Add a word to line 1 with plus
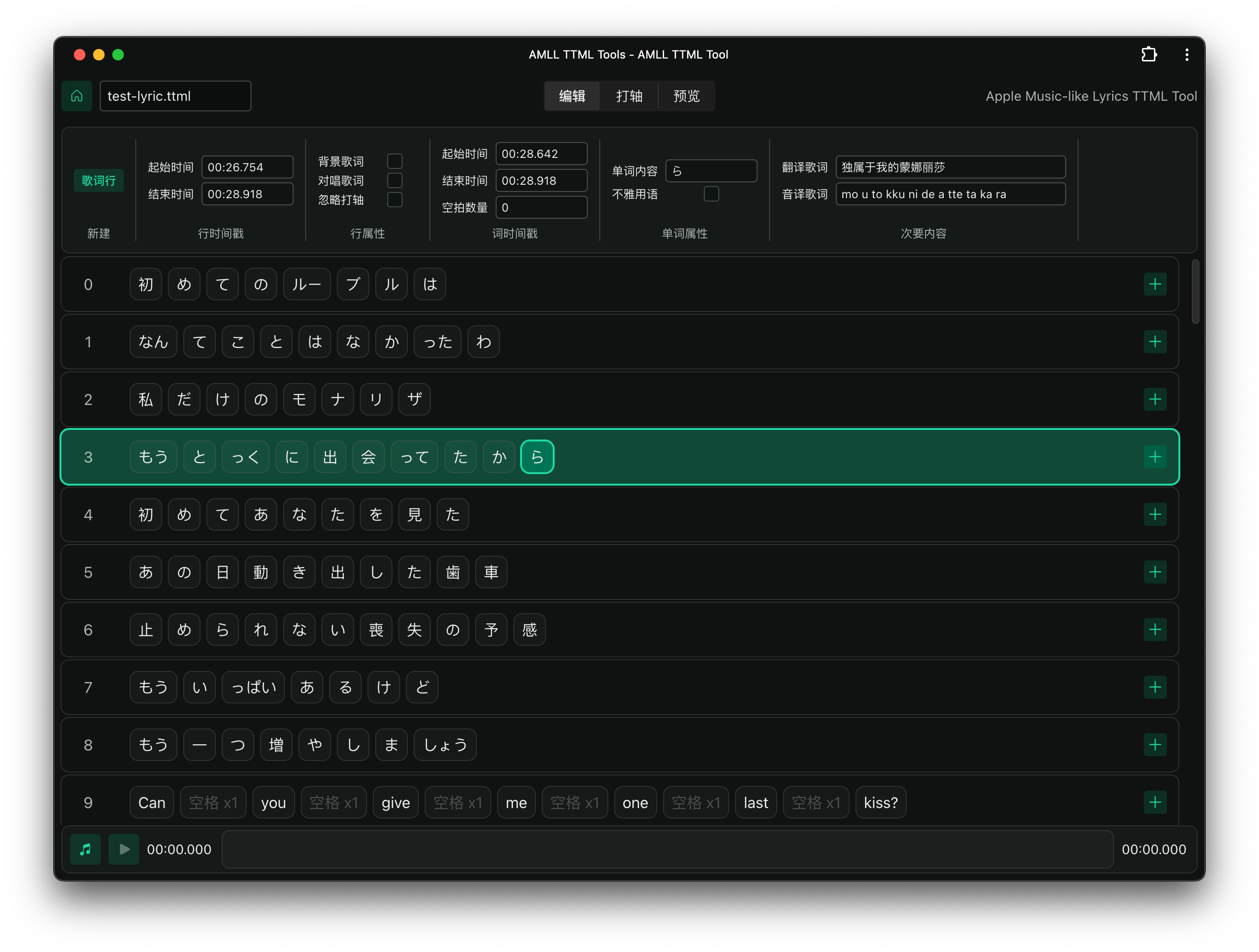Screen dimensions: 1259x952 pyautogui.click(x=1155, y=342)
